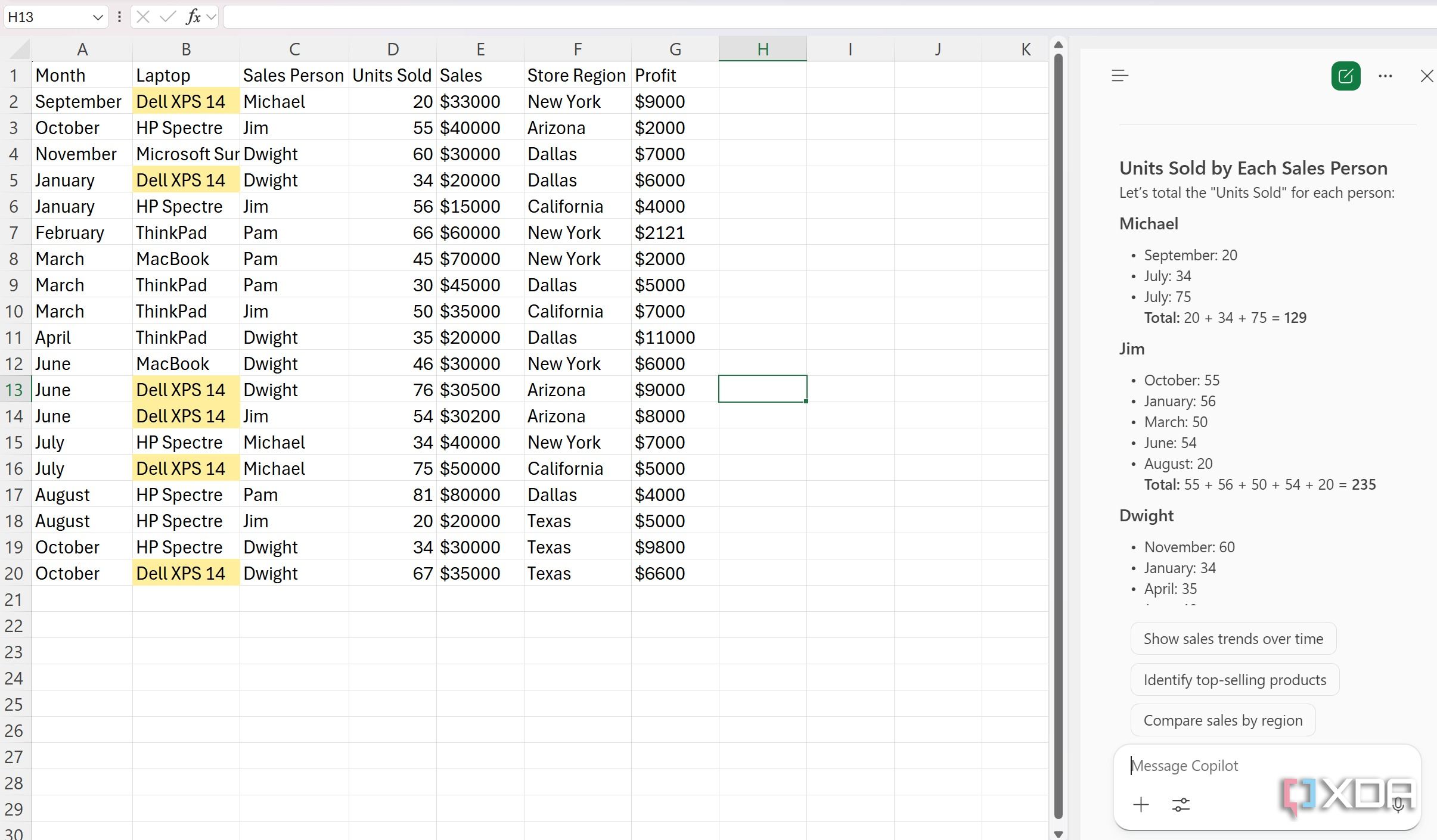Open formula bar vertical dots handle

pos(119,17)
